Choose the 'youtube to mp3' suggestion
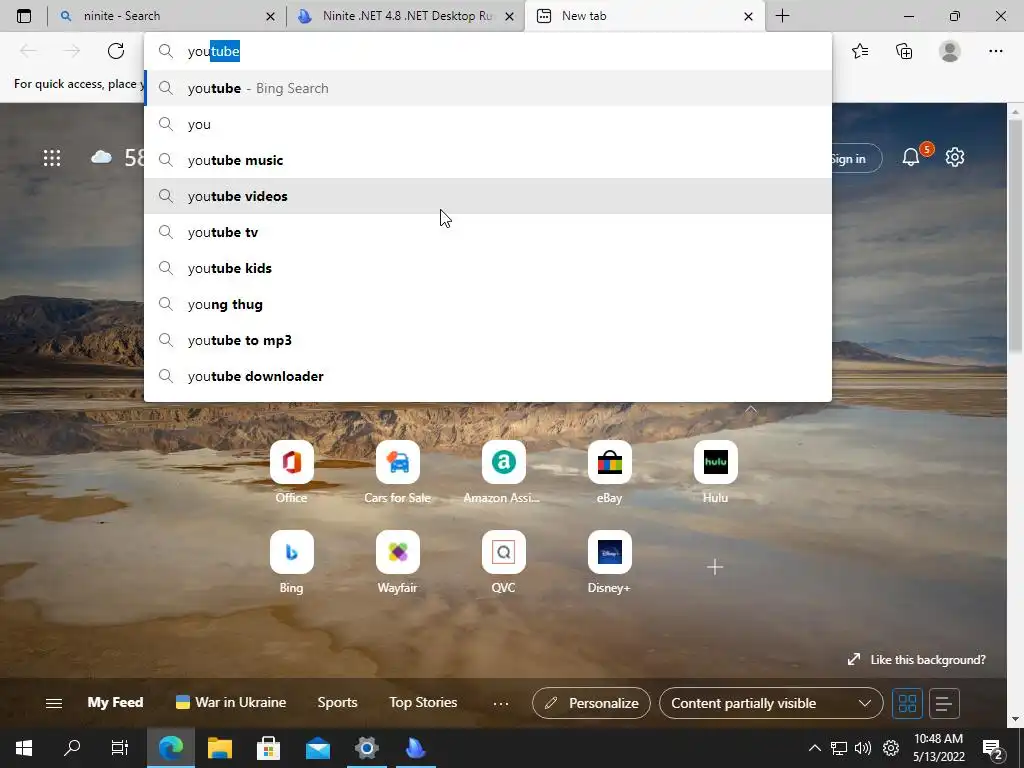Viewport: 1024px width, 768px height. pyautogui.click(x=488, y=340)
